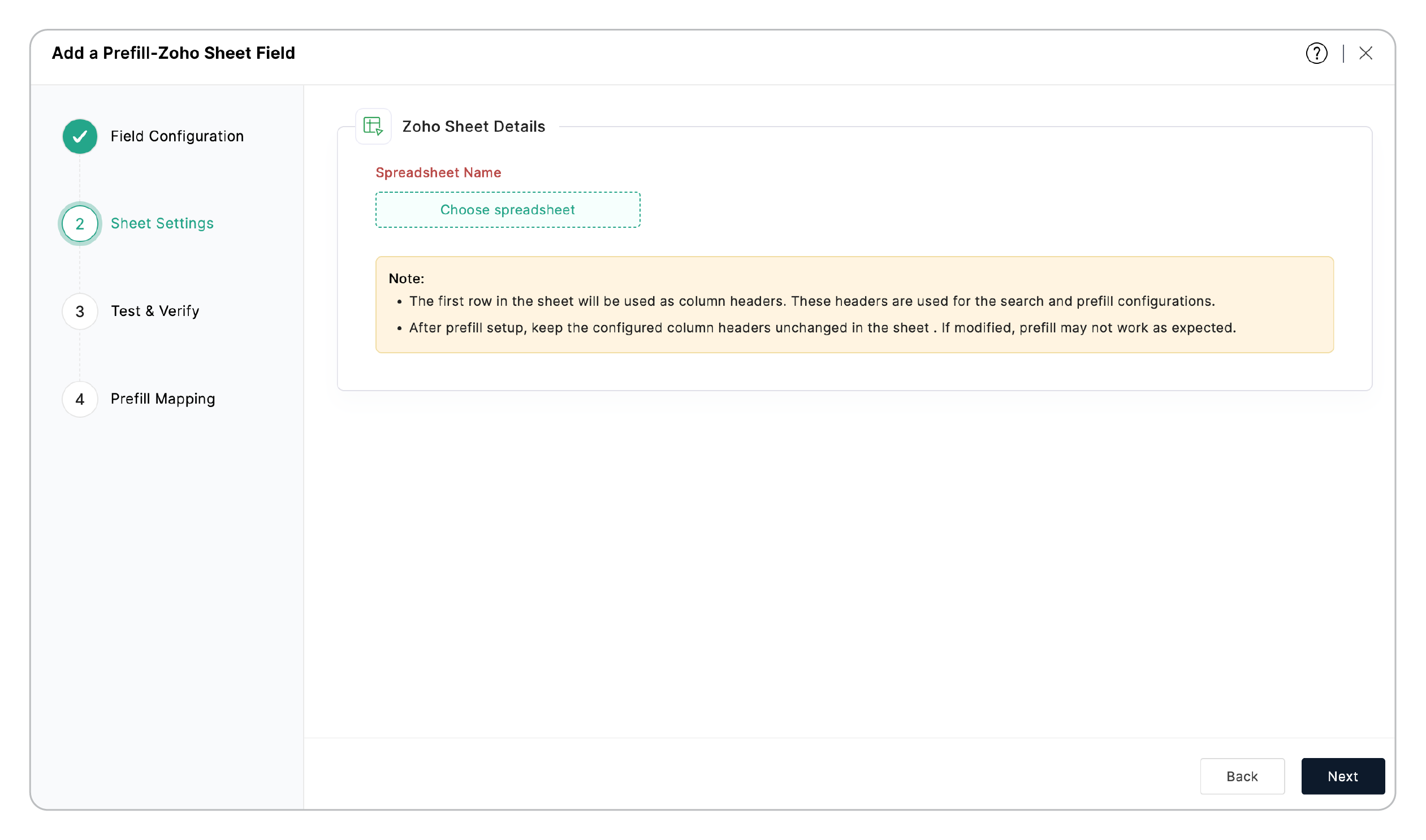This screenshot has height=840, width=1426.
Task: Click the note about keeping headers unchanged
Action: click(823, 328)
